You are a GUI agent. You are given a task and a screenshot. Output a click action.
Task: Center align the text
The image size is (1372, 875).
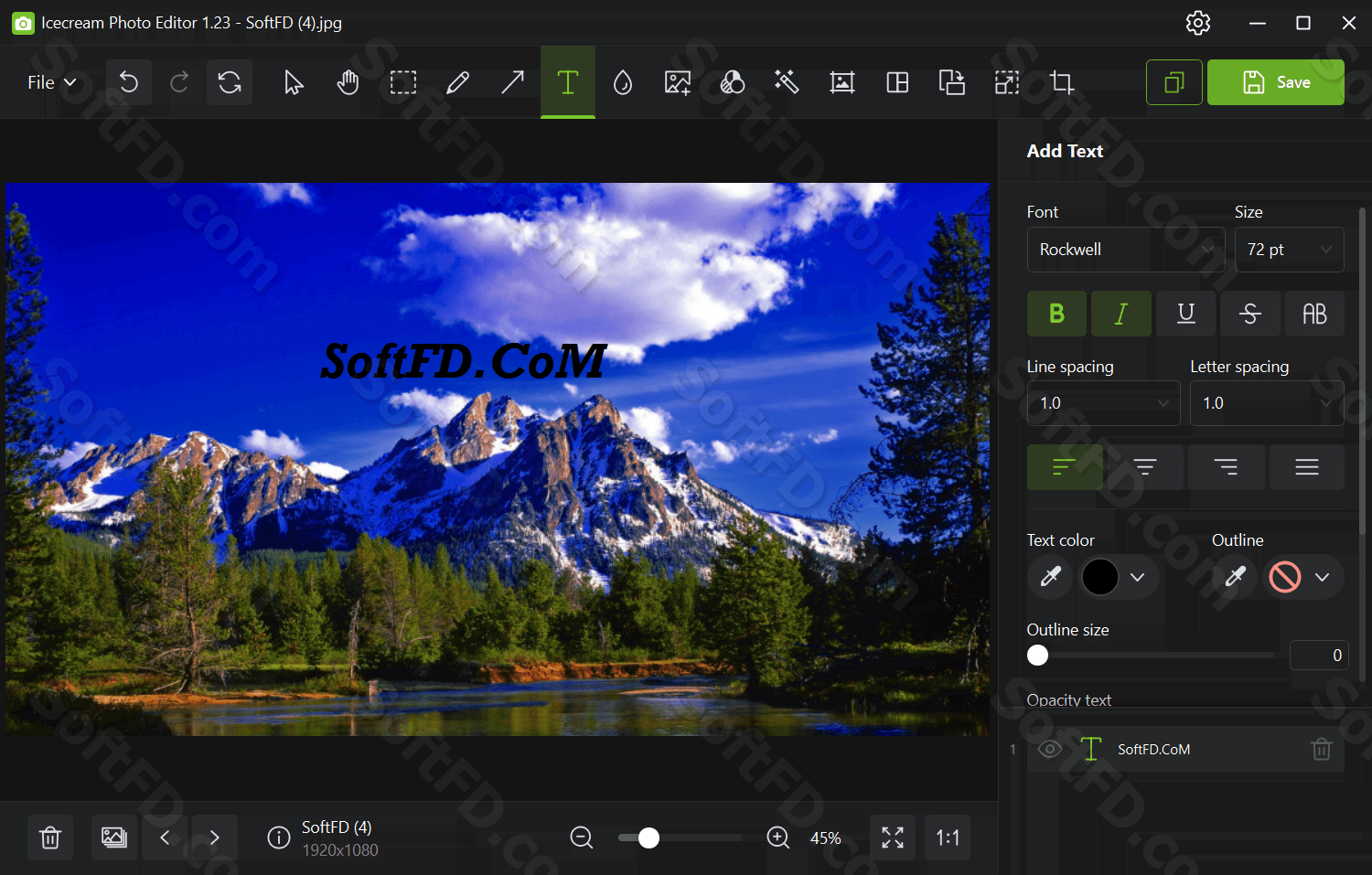tap(1145, 467)
